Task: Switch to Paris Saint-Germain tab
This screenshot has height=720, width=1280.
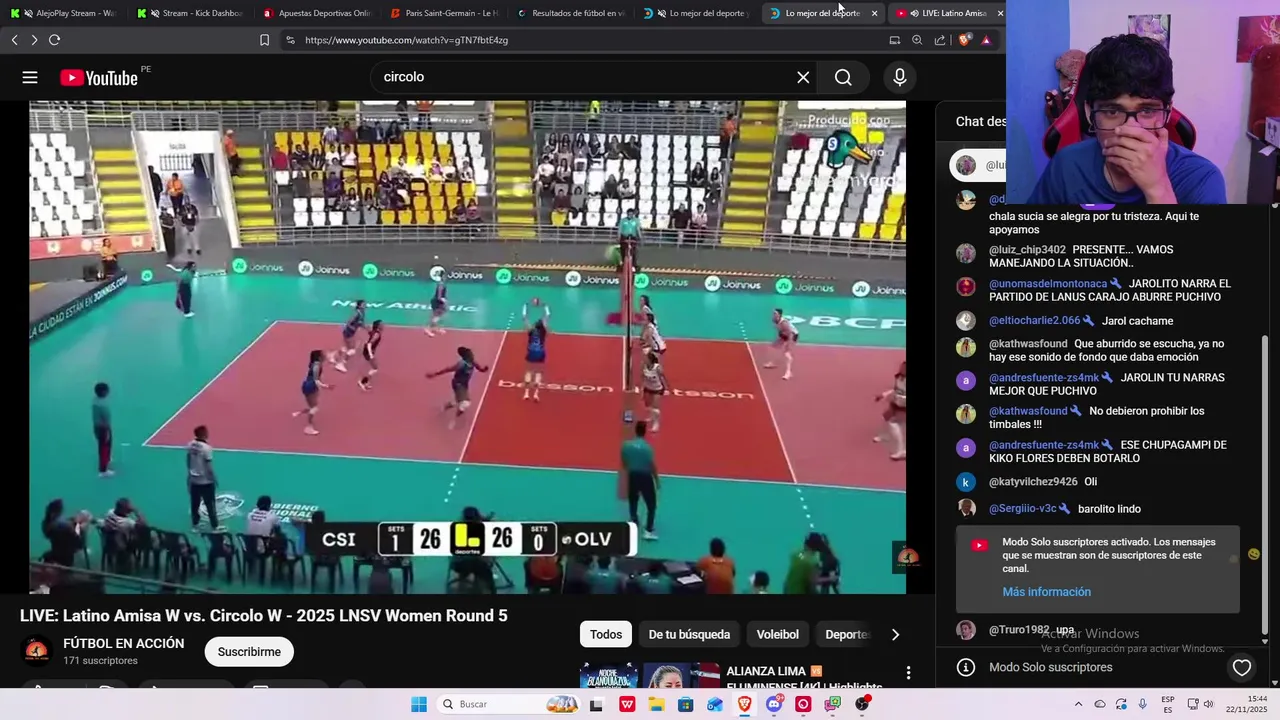Action: coord(446,13)
